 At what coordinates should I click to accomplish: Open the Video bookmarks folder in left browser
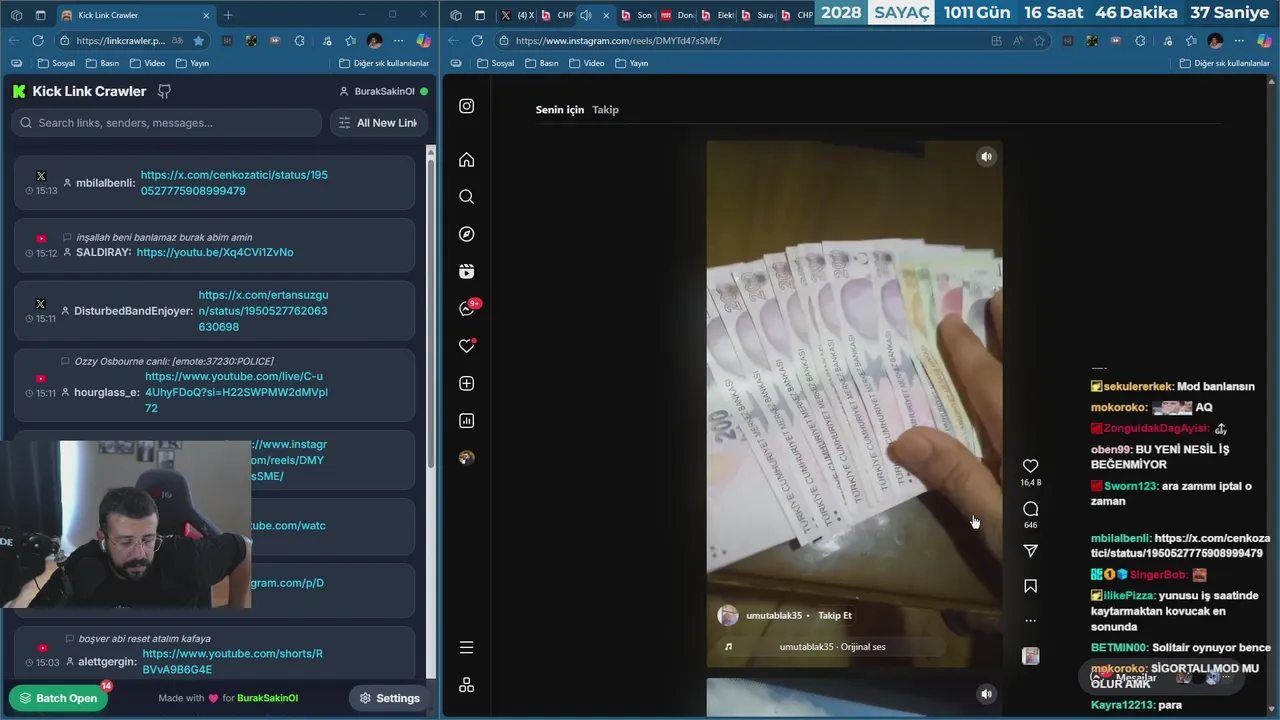147,63
